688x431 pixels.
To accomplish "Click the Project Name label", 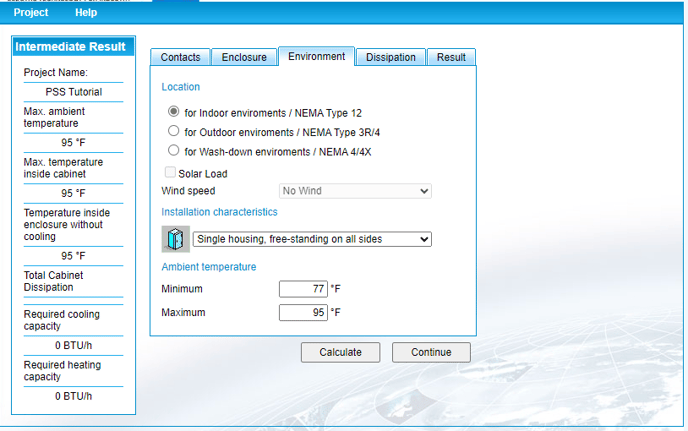I will point(56,72).
